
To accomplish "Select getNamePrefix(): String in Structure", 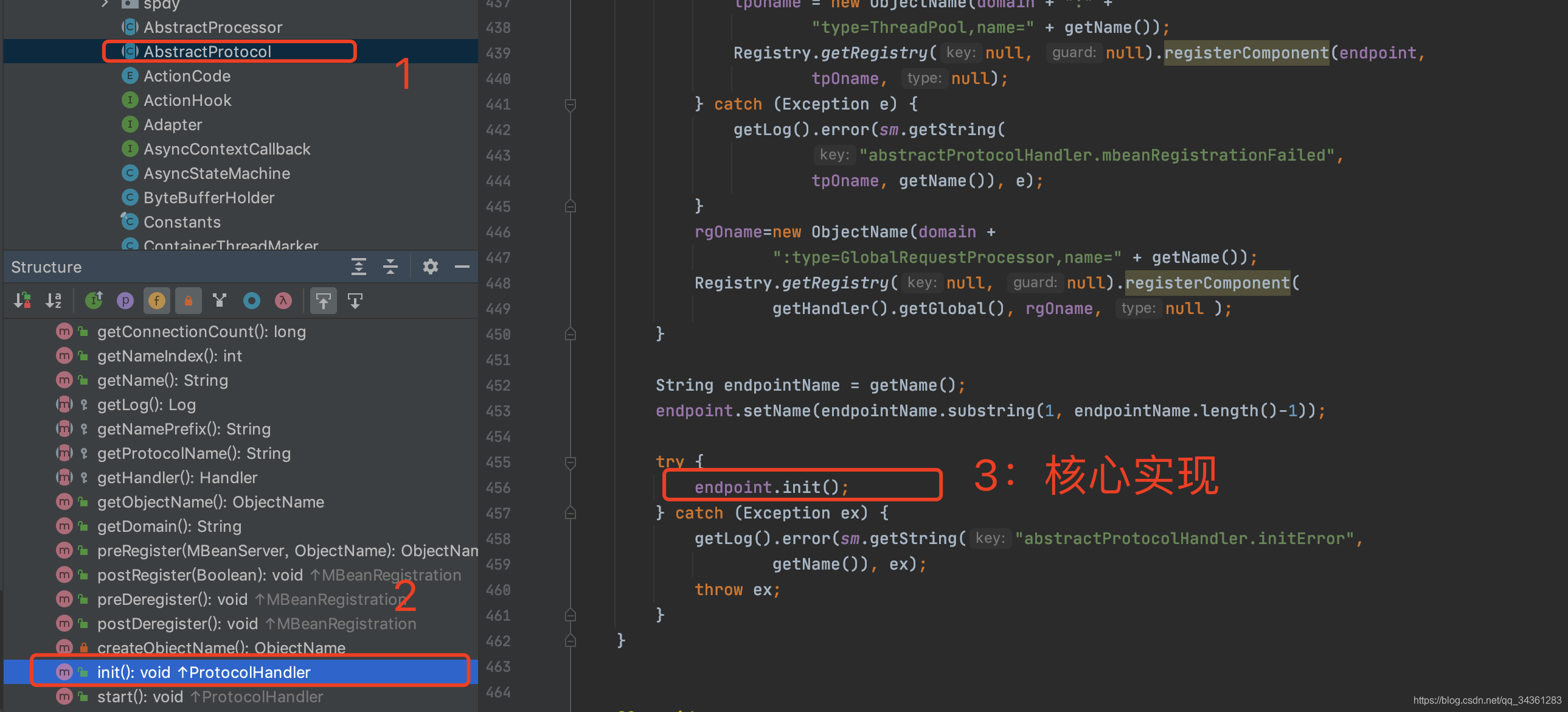I will pyautogui.click(x=240, y=429).
